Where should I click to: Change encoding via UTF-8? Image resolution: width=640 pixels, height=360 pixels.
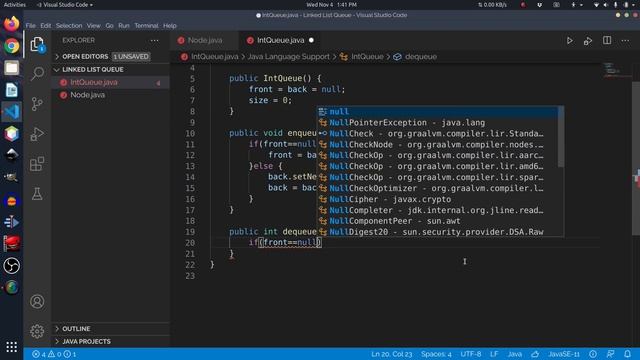coord(471,354)
